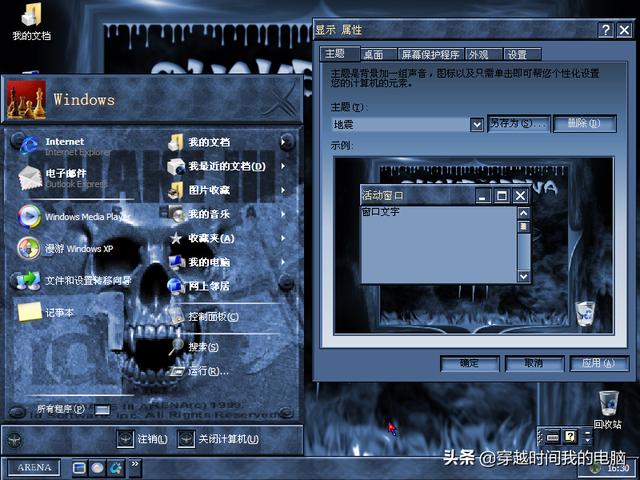The width and height of the screenshot is (640, 480).
Task: Open 电子邮件 Outlook Express entry
Action: [x=61, y=178]
